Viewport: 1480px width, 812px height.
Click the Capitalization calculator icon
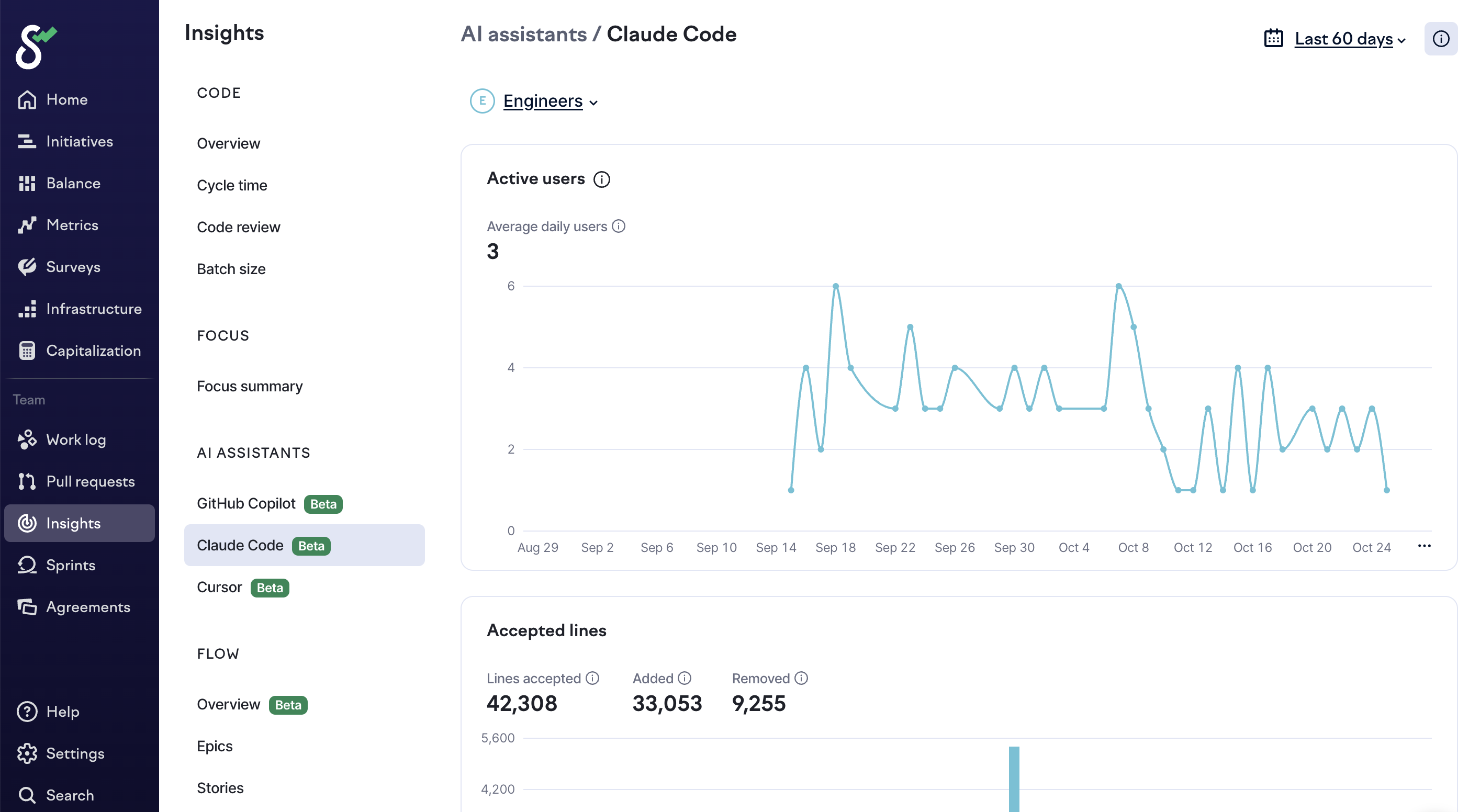pos(26,351)
